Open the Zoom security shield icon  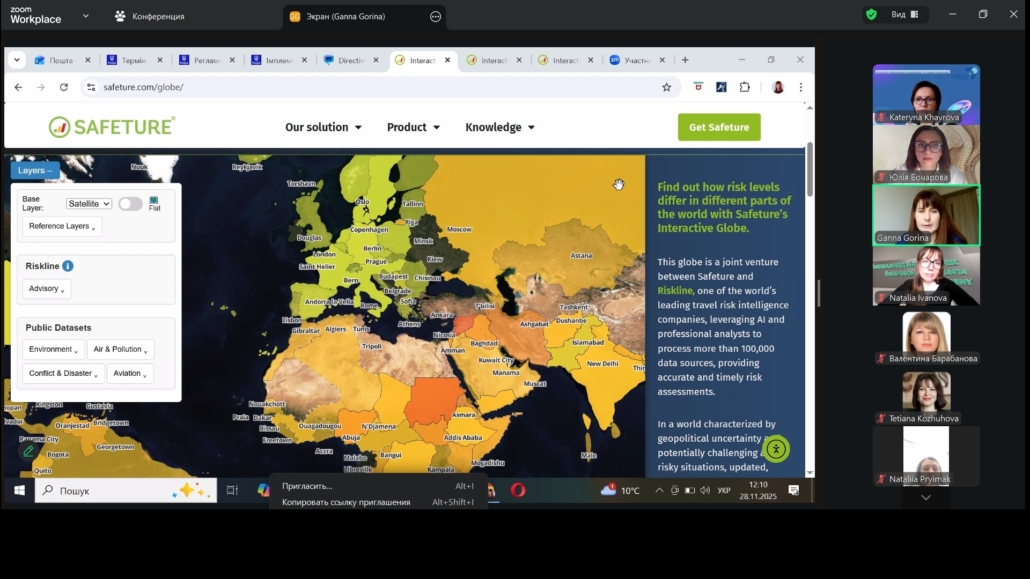point(871,15)
